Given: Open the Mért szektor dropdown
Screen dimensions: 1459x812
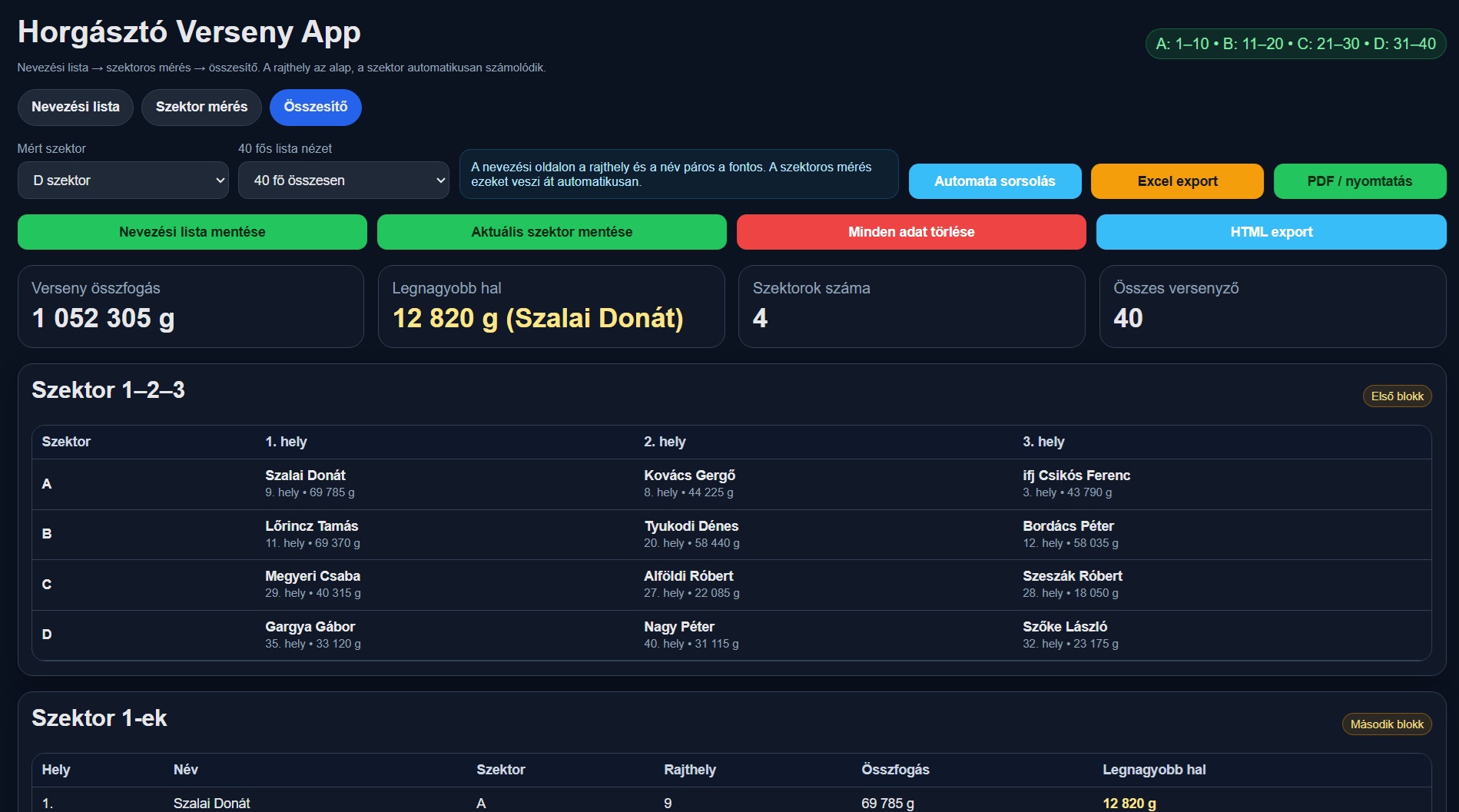Looking at the screenshot, I should point(123,181).
